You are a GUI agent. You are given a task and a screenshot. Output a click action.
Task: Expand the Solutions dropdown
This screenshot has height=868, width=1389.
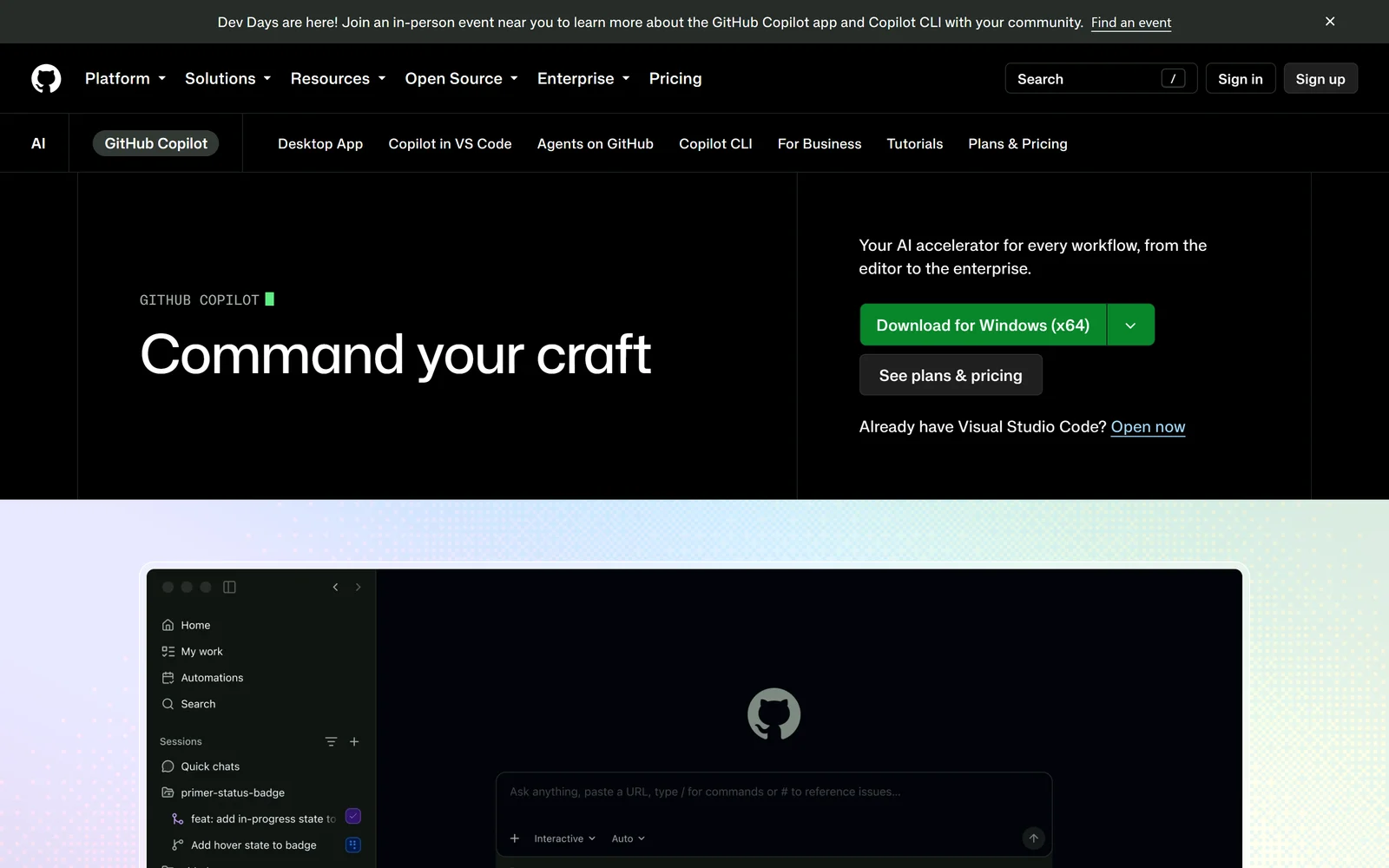click(227, 78)
